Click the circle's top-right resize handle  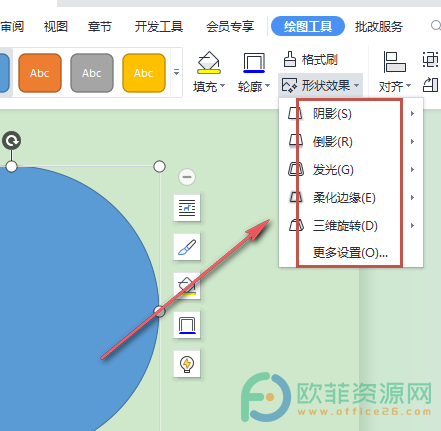pos(159,166)
